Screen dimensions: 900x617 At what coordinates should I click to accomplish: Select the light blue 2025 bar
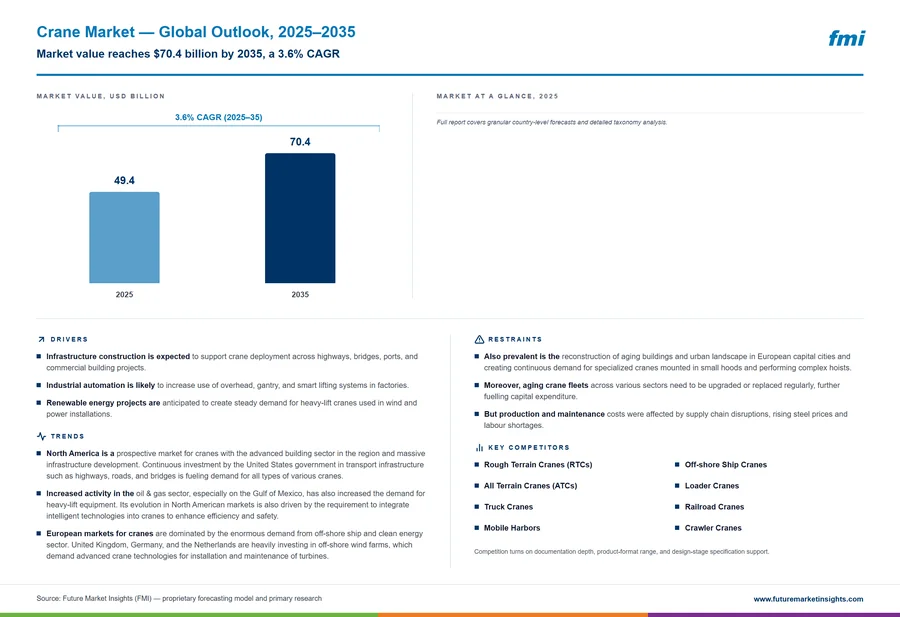tap(125, 238)
